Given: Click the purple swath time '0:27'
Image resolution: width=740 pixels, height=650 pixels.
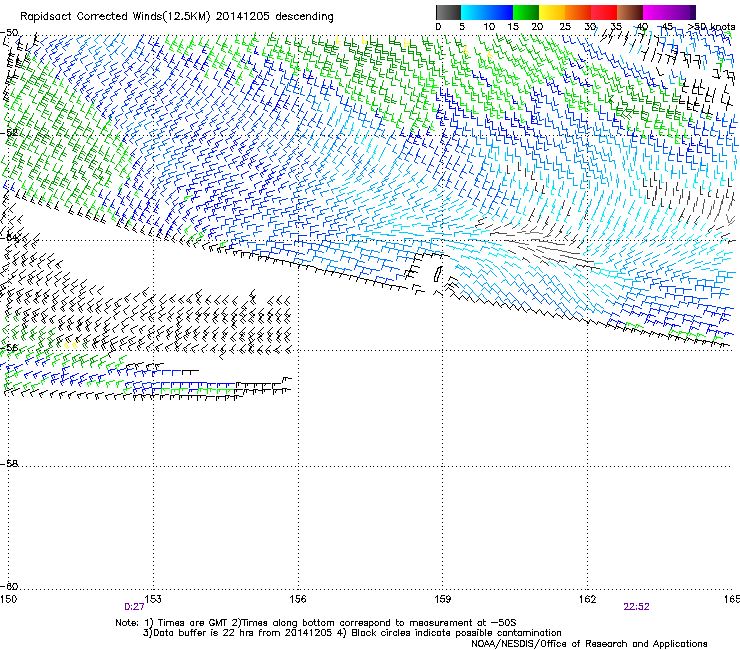Looking at the screenshot, I should pos(134,607).
